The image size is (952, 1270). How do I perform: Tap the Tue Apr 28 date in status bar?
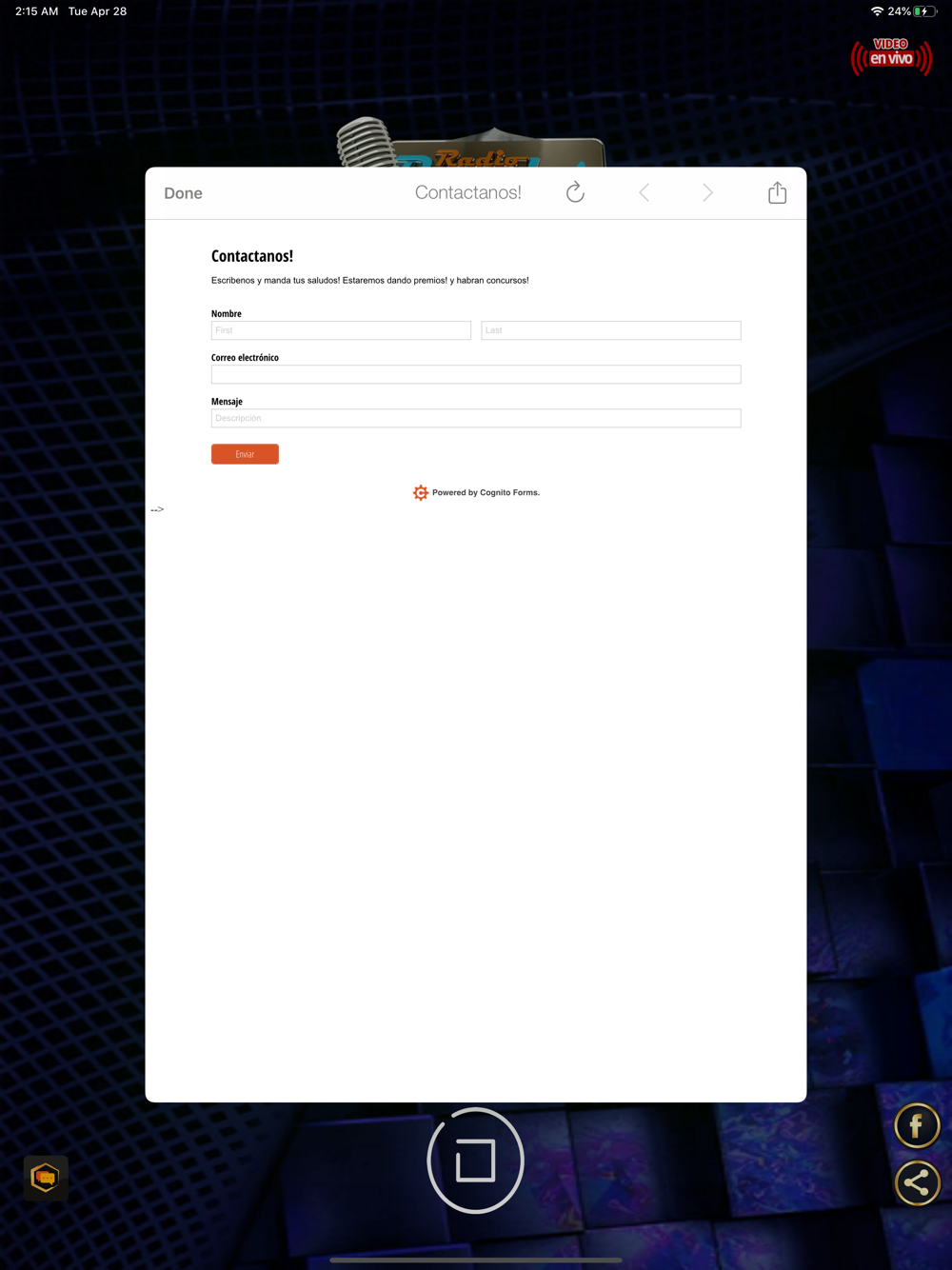coord(97,11)
